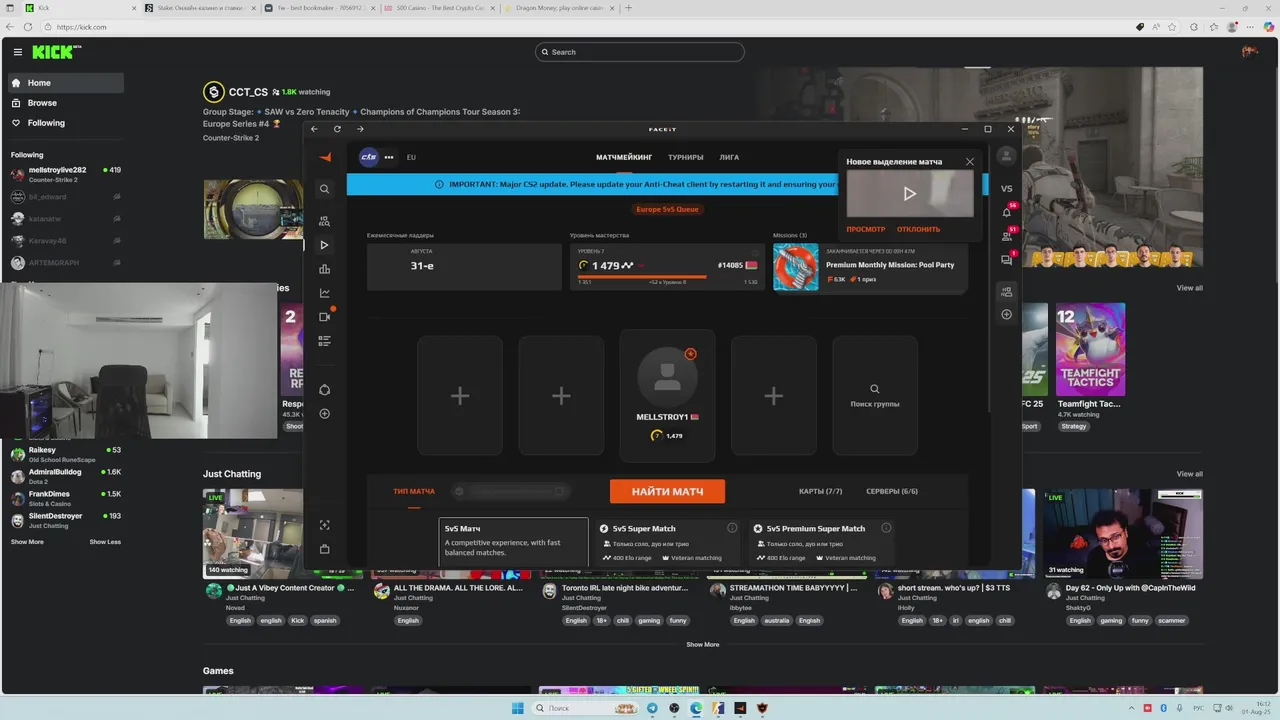The width and height of the screenshot is (1280, 720).
Task: Open the FACEIT video highlights camera icon
Action: [324, 317]
